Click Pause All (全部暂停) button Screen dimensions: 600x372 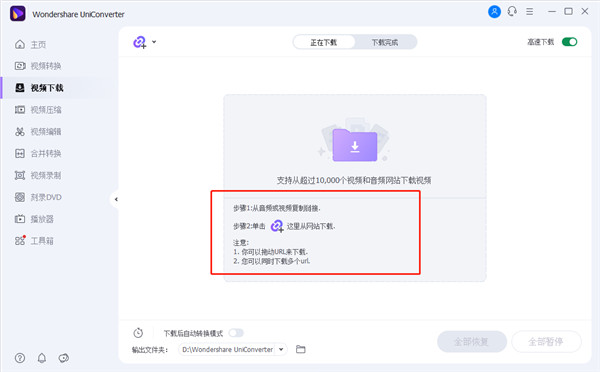pyautogui.click(x=546, y=341)
